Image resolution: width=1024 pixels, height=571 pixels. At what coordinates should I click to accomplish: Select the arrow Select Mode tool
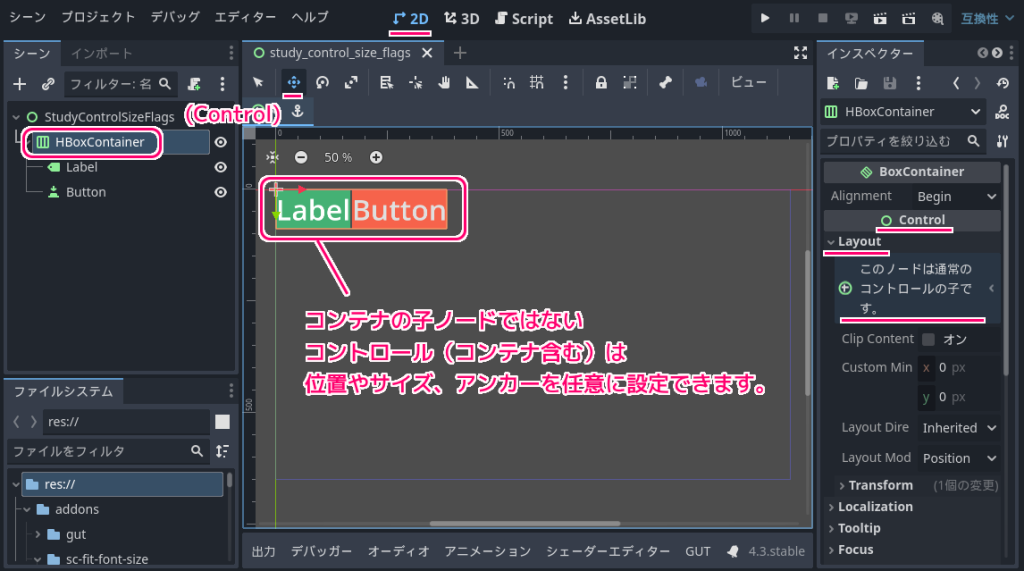pyautogui.click(x=258, y=82)
